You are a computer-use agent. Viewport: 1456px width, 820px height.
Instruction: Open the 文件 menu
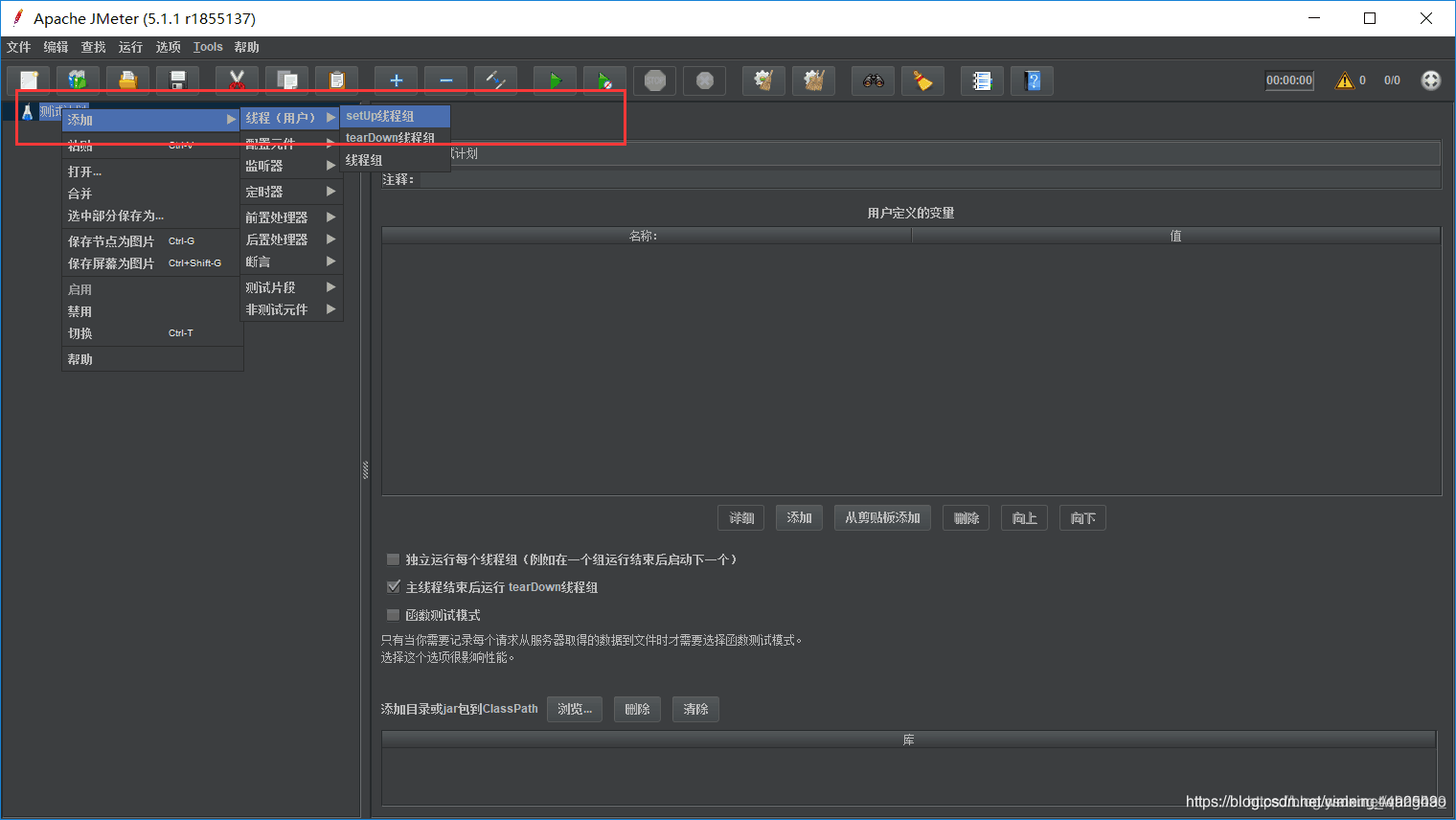click(x=19, y=47)
